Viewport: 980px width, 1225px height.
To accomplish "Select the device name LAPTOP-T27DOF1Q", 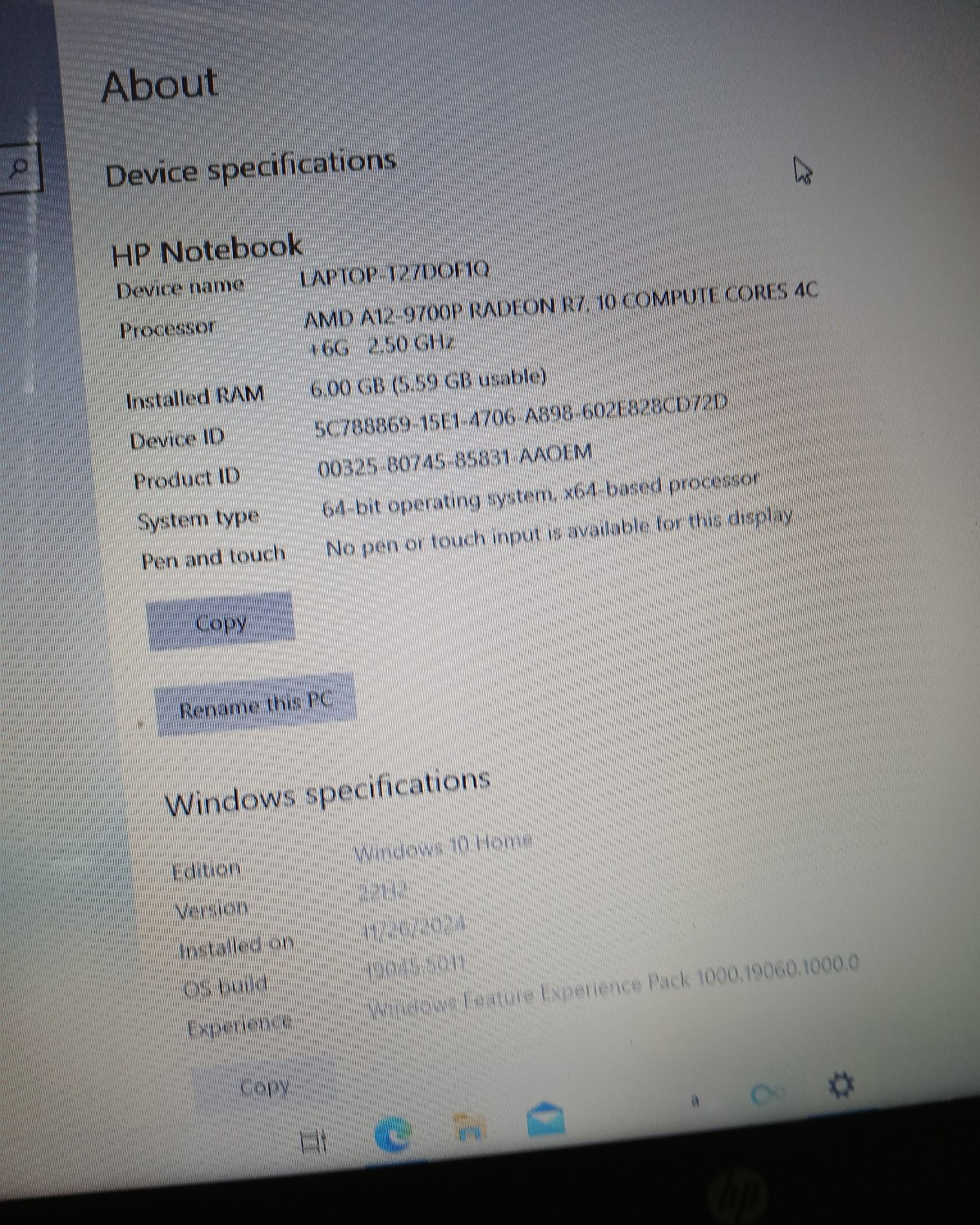I will coord(394,274).
